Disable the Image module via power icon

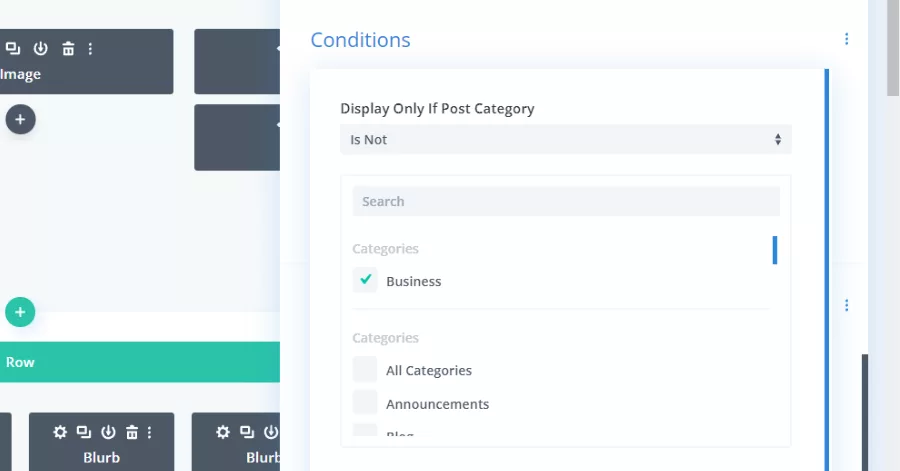[40, 49]
